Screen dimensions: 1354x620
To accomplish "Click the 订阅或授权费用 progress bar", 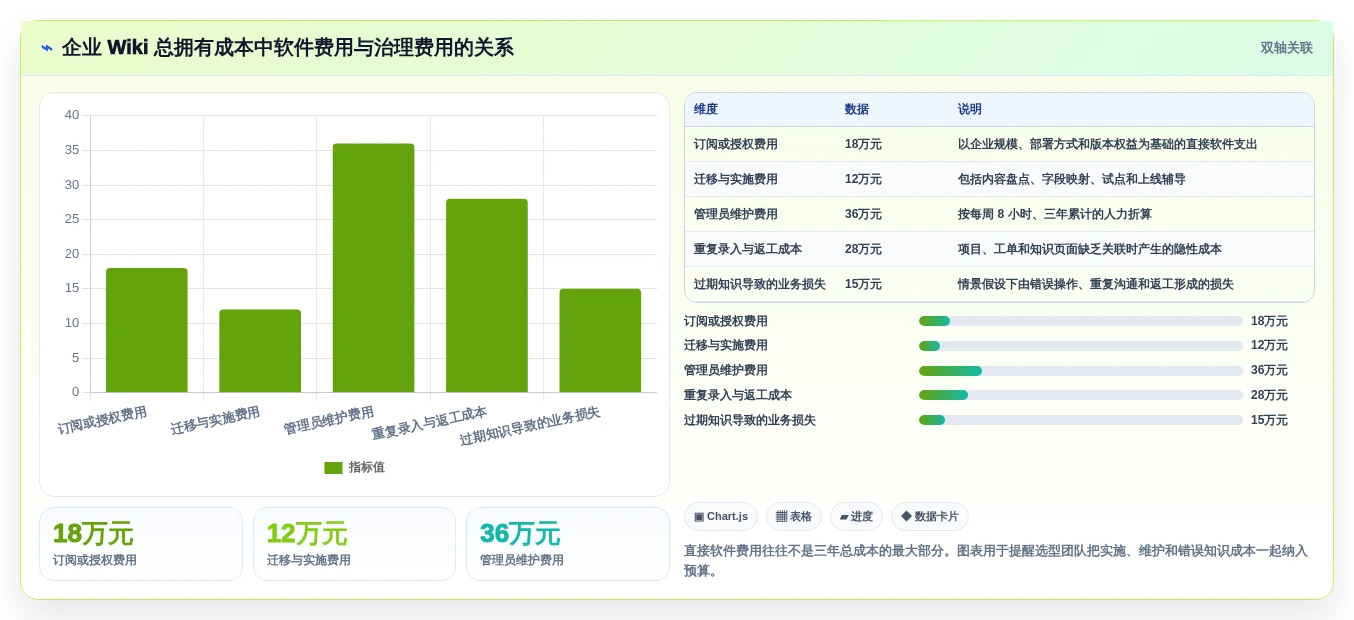I will coord(1081,321).
